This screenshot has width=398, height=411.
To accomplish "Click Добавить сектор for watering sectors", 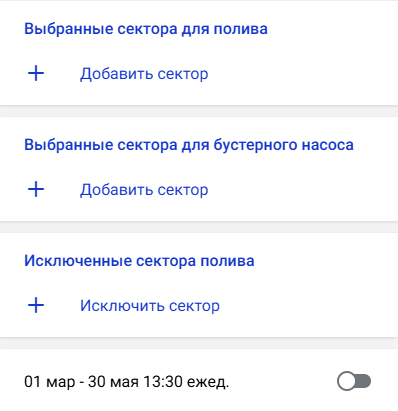I will tap(144, 74).
